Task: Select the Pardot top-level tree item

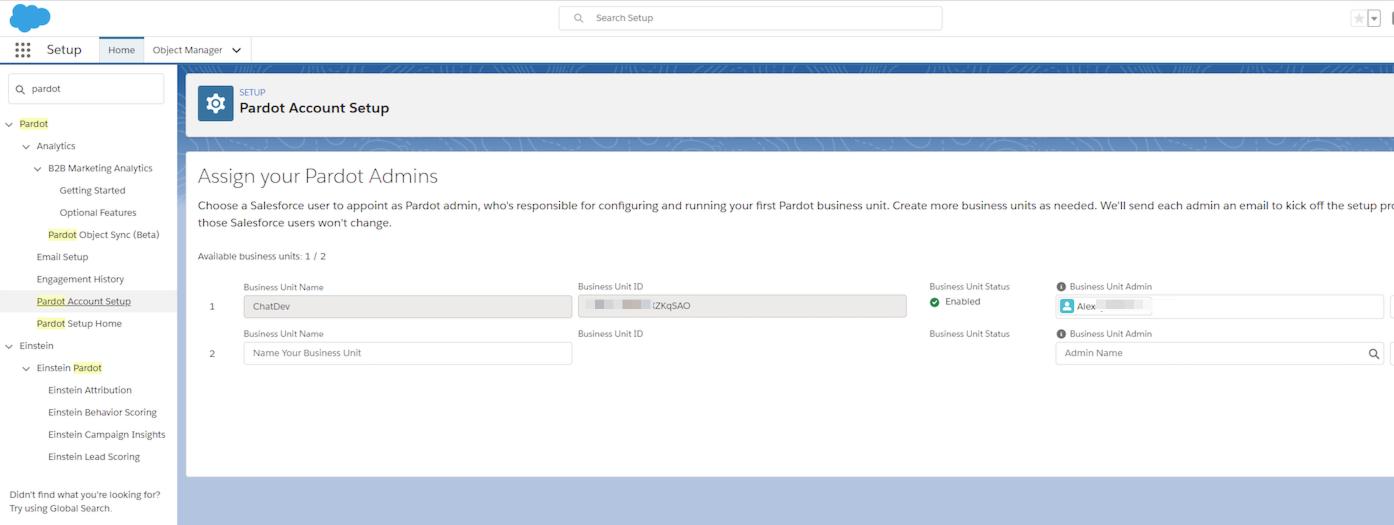Action: (34, 124)
